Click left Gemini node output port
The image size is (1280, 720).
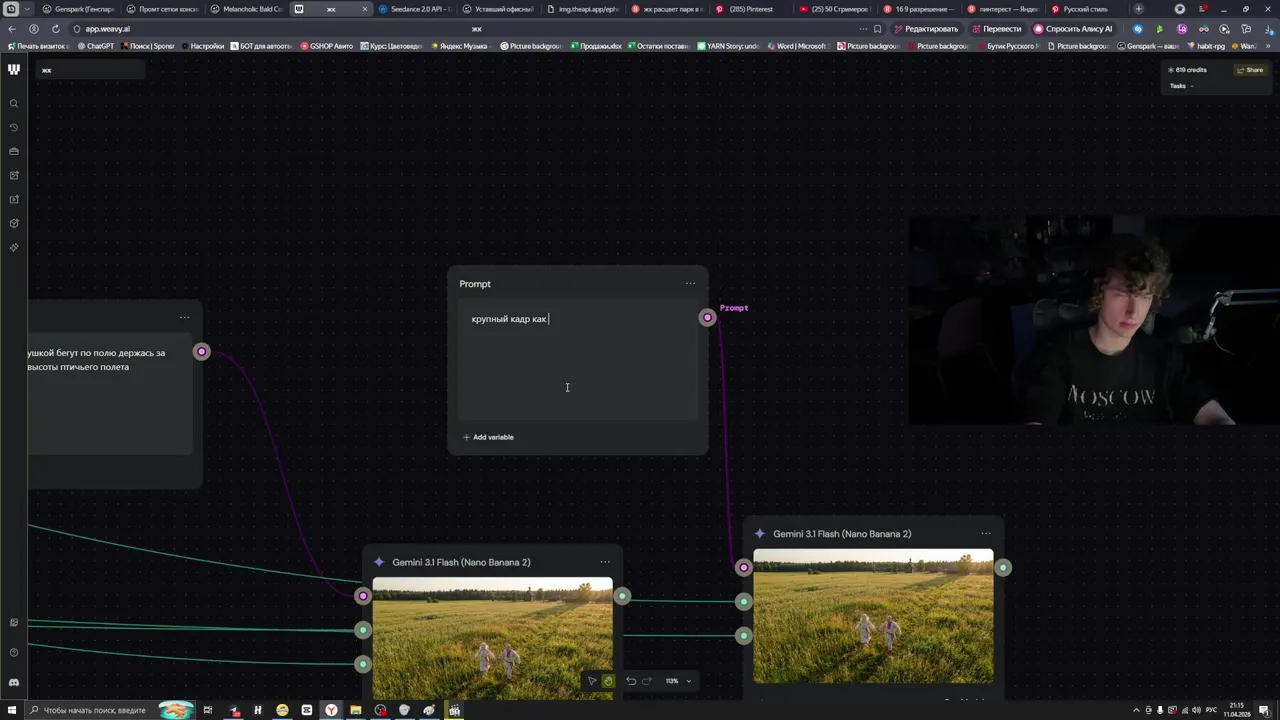pos(622,596)
